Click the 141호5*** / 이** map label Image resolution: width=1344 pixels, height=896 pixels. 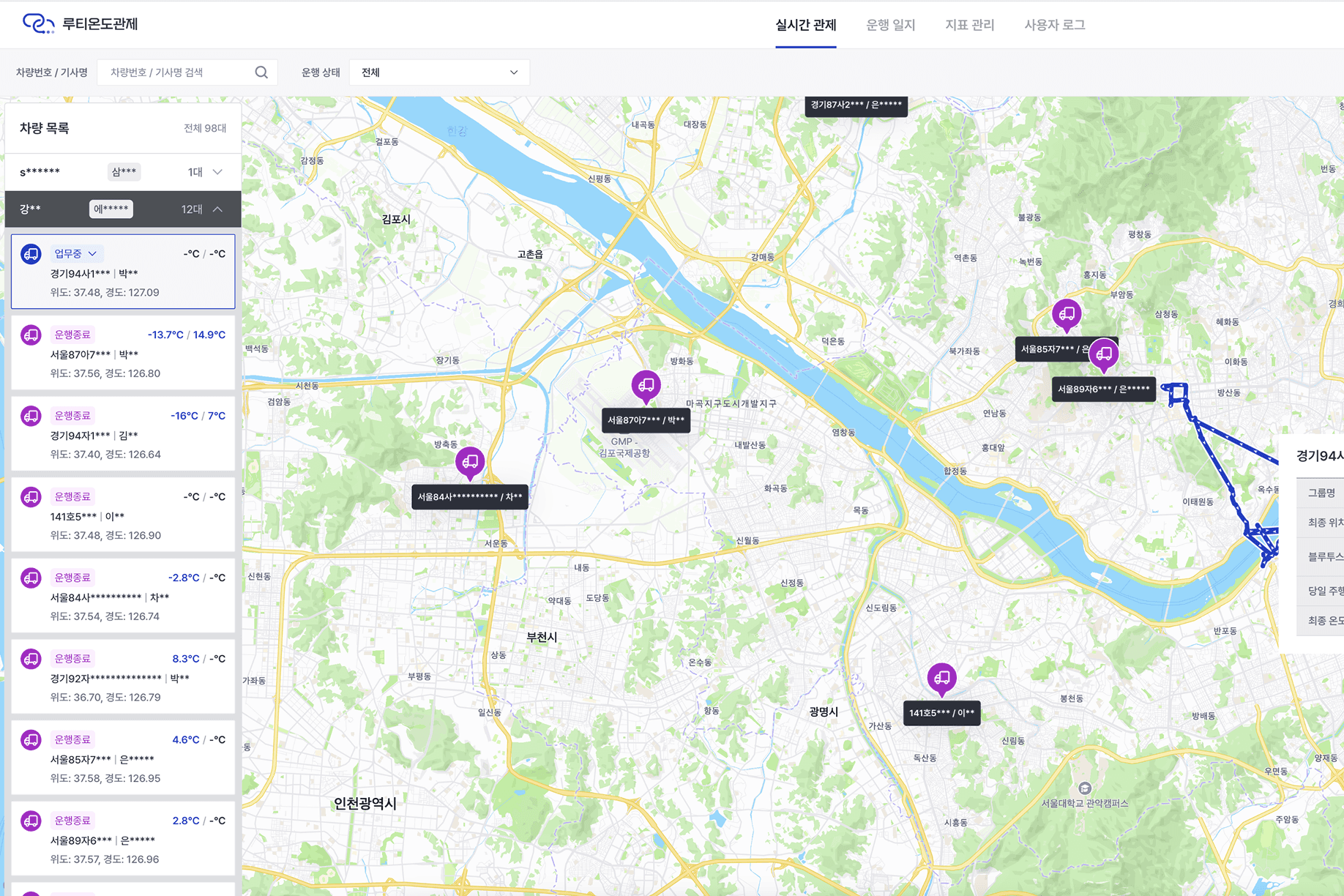coord(941,714)
